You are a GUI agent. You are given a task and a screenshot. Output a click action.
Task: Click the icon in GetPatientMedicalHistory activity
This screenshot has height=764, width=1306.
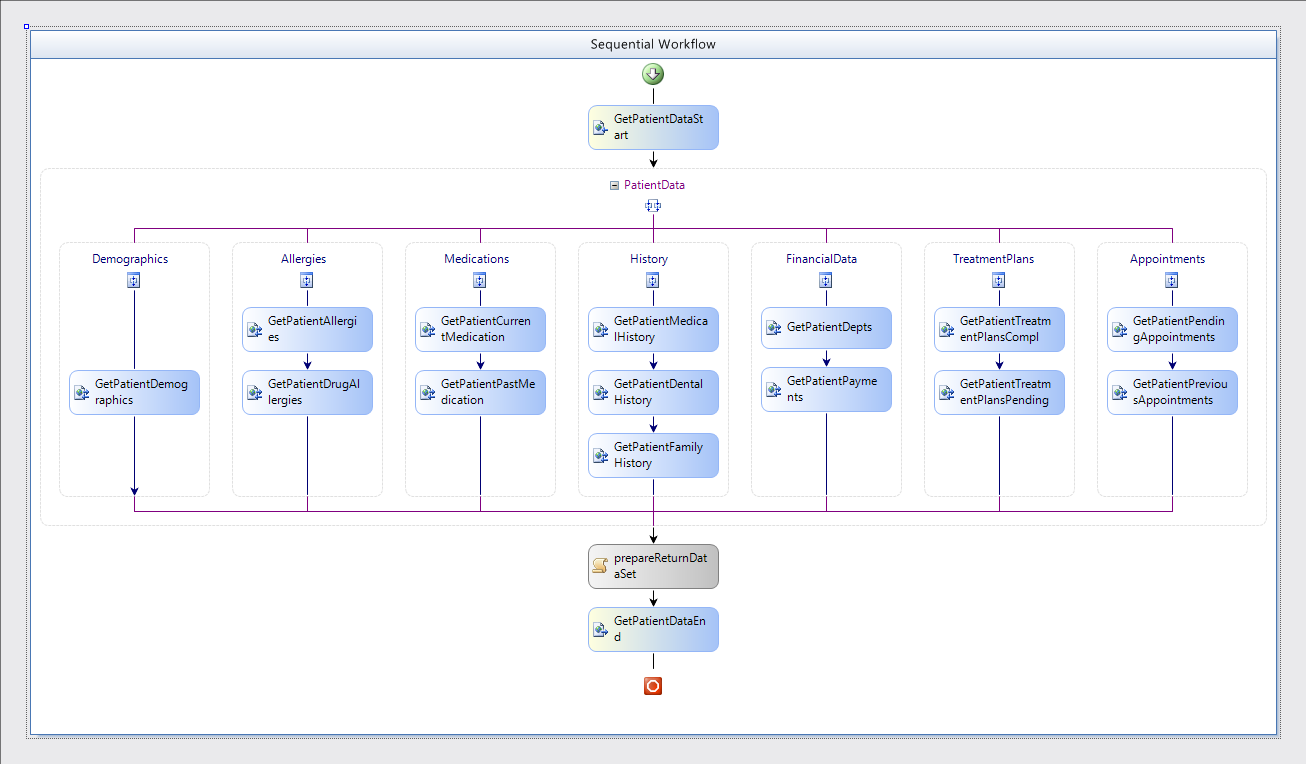point(601,330)
